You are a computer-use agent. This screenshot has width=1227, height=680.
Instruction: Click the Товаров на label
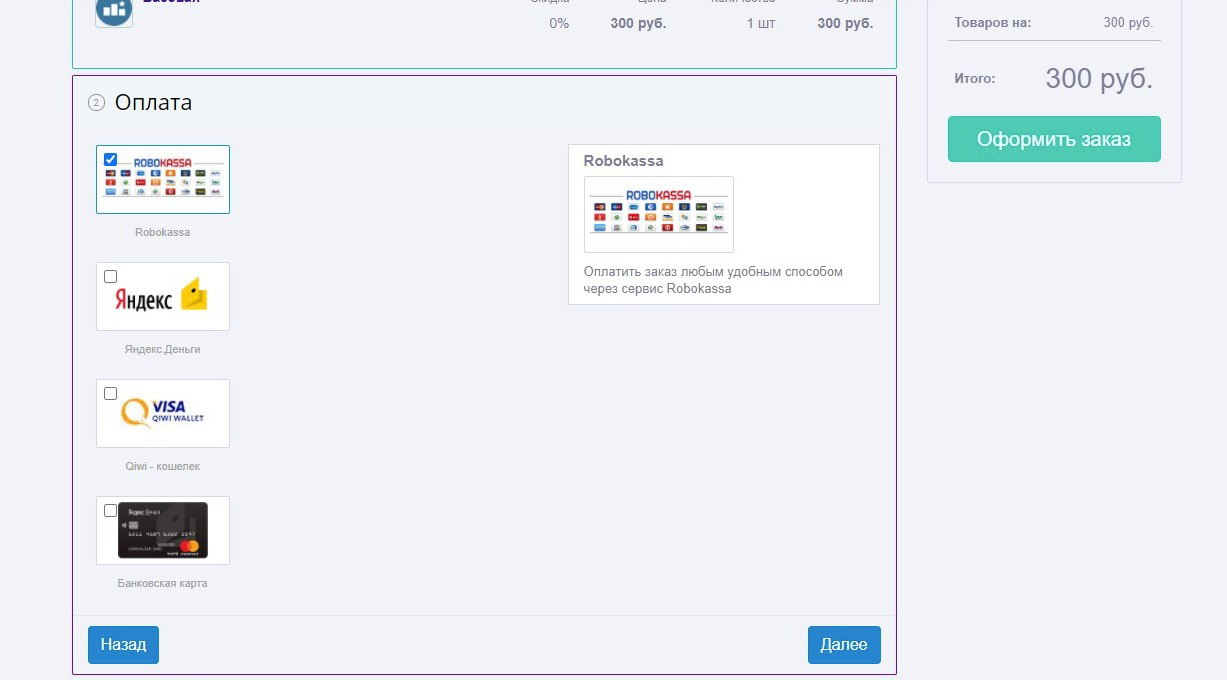[992, 22]
